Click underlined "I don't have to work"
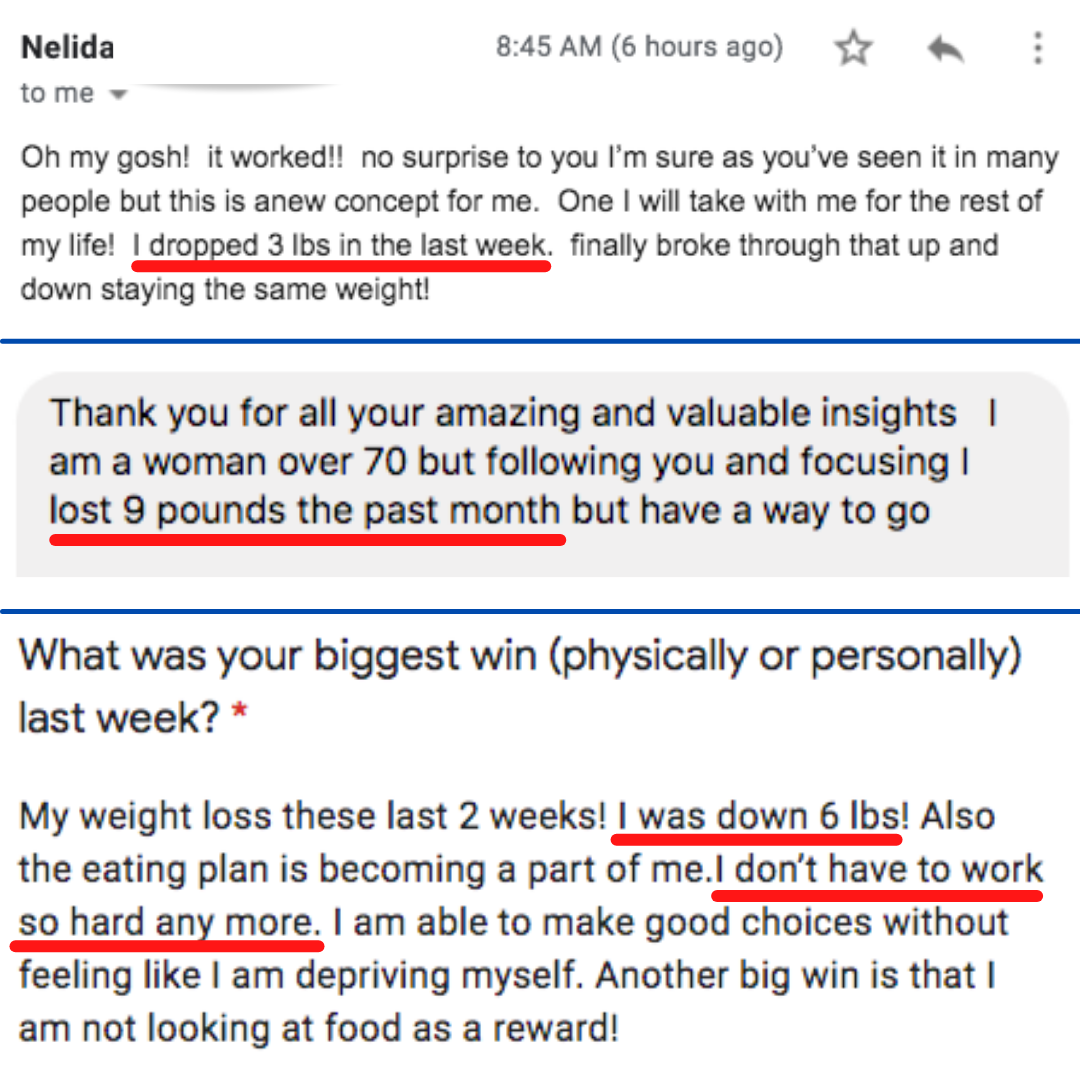The width and height of the screenshot is (1080, 1080). [878, 870]
